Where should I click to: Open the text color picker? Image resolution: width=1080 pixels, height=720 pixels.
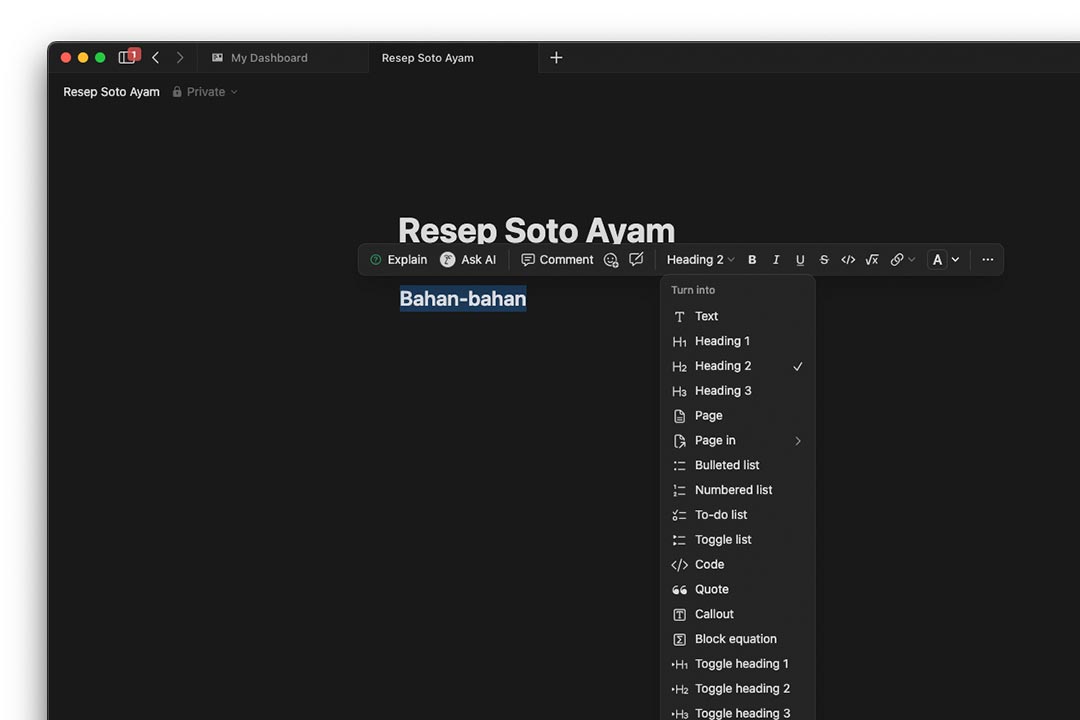[x=937, y=260]
